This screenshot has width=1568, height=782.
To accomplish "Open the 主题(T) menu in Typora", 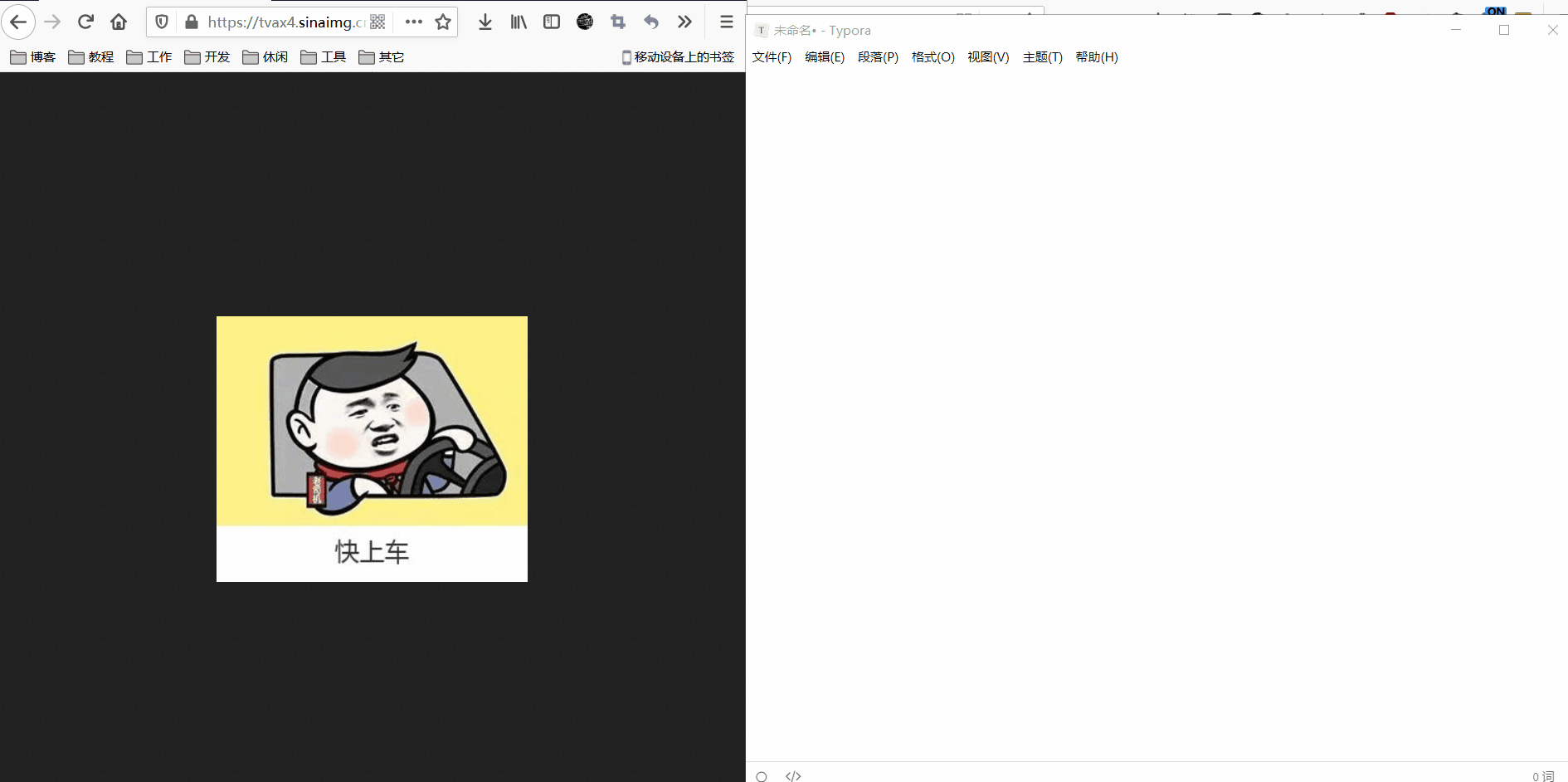I will pos(1042,57).
